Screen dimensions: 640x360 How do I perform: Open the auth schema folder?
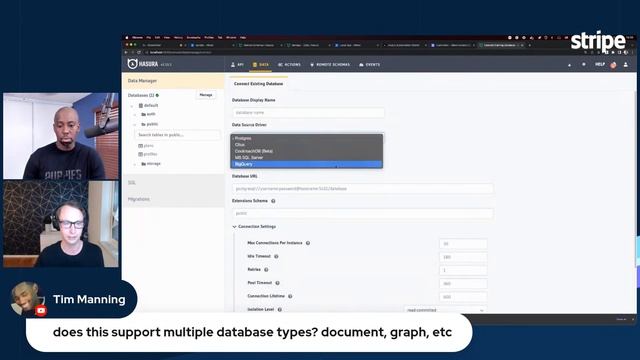[x=149, y=114]
